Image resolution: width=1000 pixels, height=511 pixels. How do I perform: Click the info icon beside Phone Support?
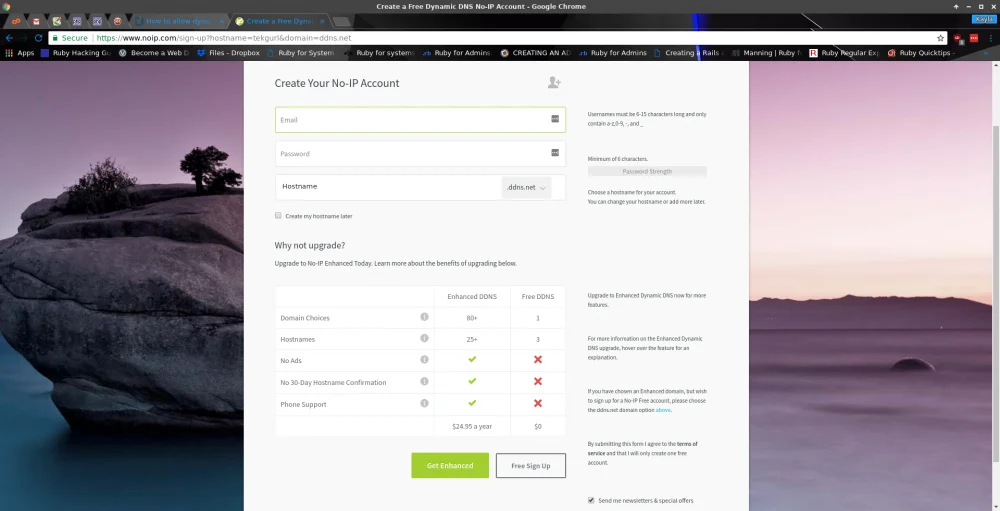click(x=424, y=404)
